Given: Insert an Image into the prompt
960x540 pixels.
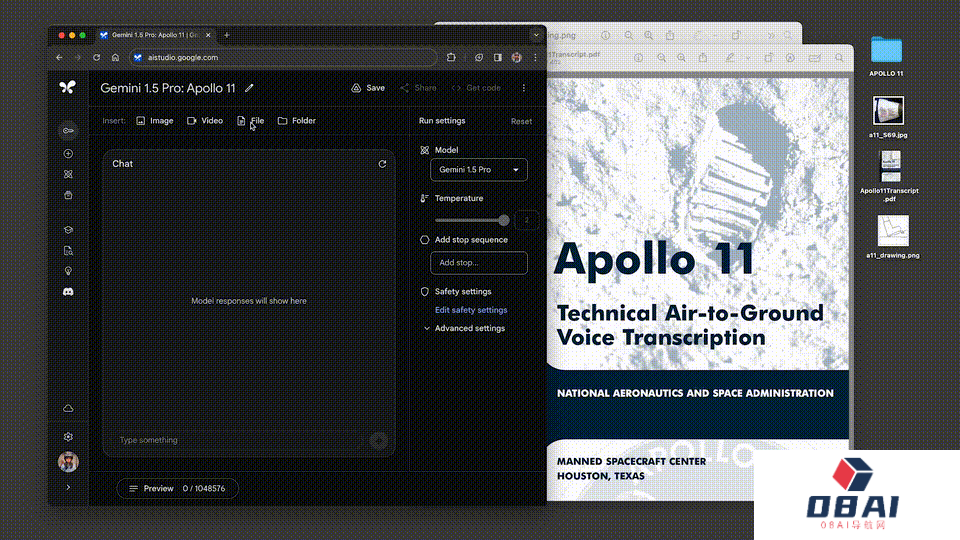Looking at the screenshot, I should 155,121.
